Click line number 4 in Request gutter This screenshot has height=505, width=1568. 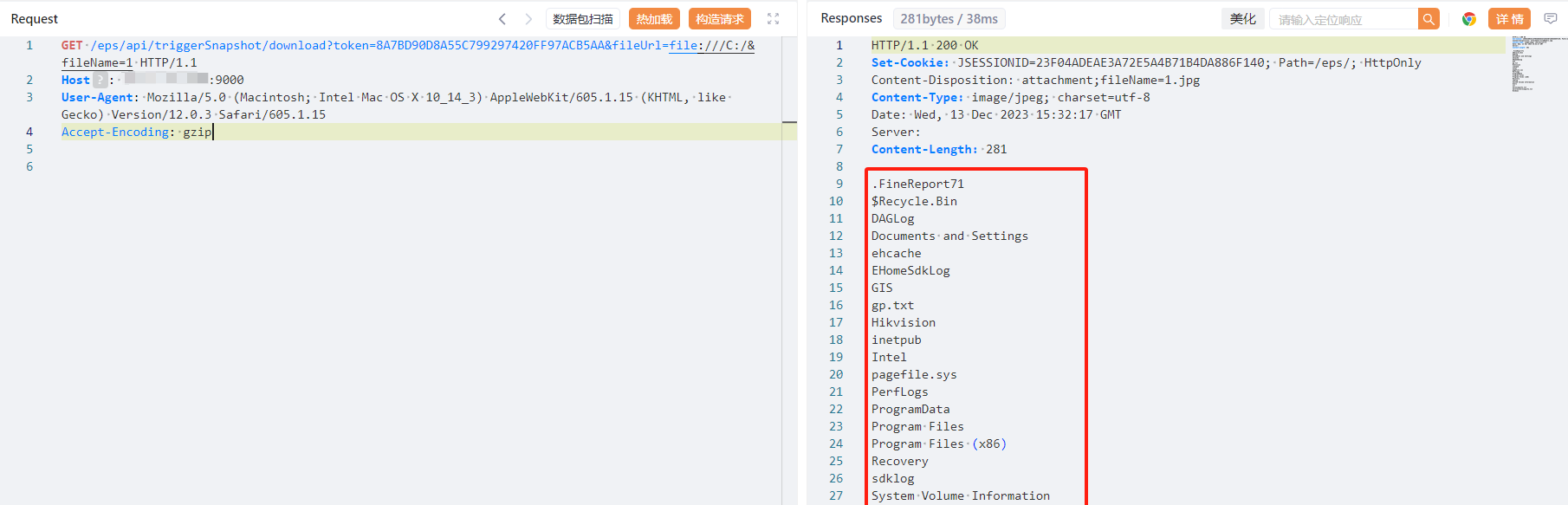point(29,132)
